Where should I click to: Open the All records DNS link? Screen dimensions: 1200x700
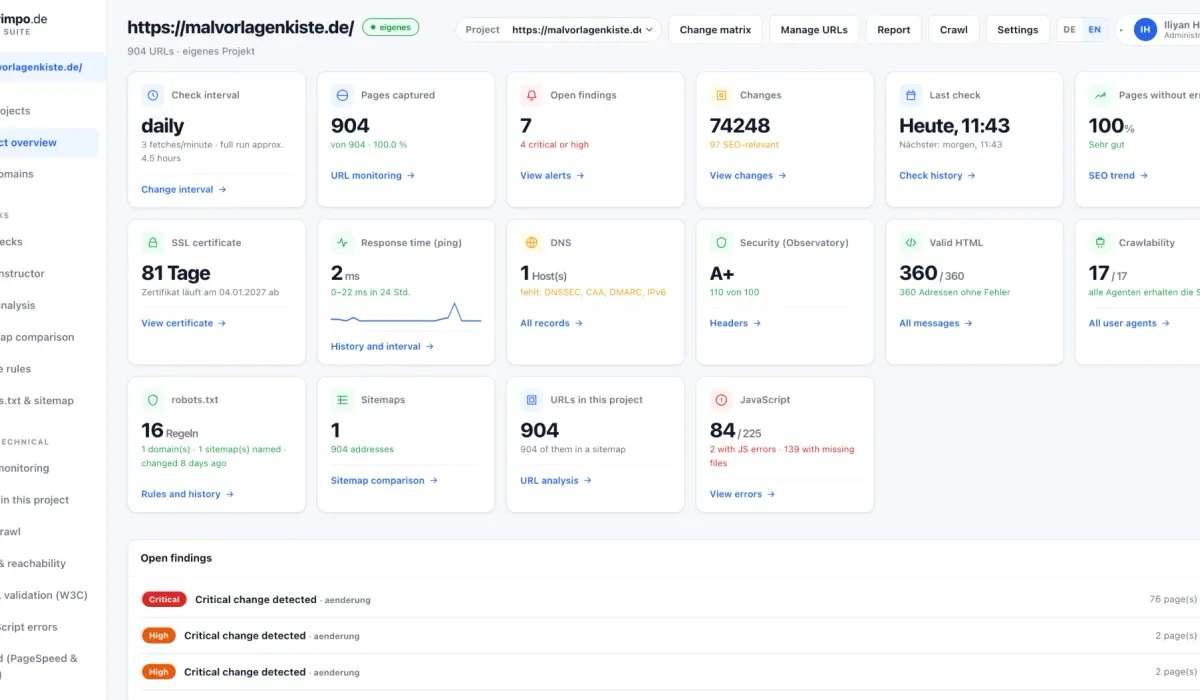pyautogui.click(x=552, y=323)
